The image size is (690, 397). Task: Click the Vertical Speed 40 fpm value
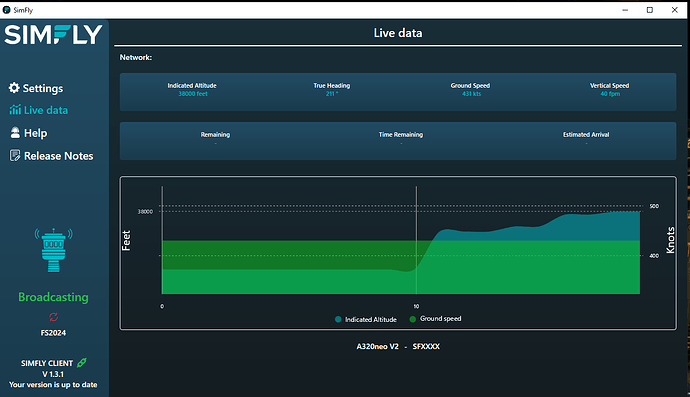click(x=610, y=94)
